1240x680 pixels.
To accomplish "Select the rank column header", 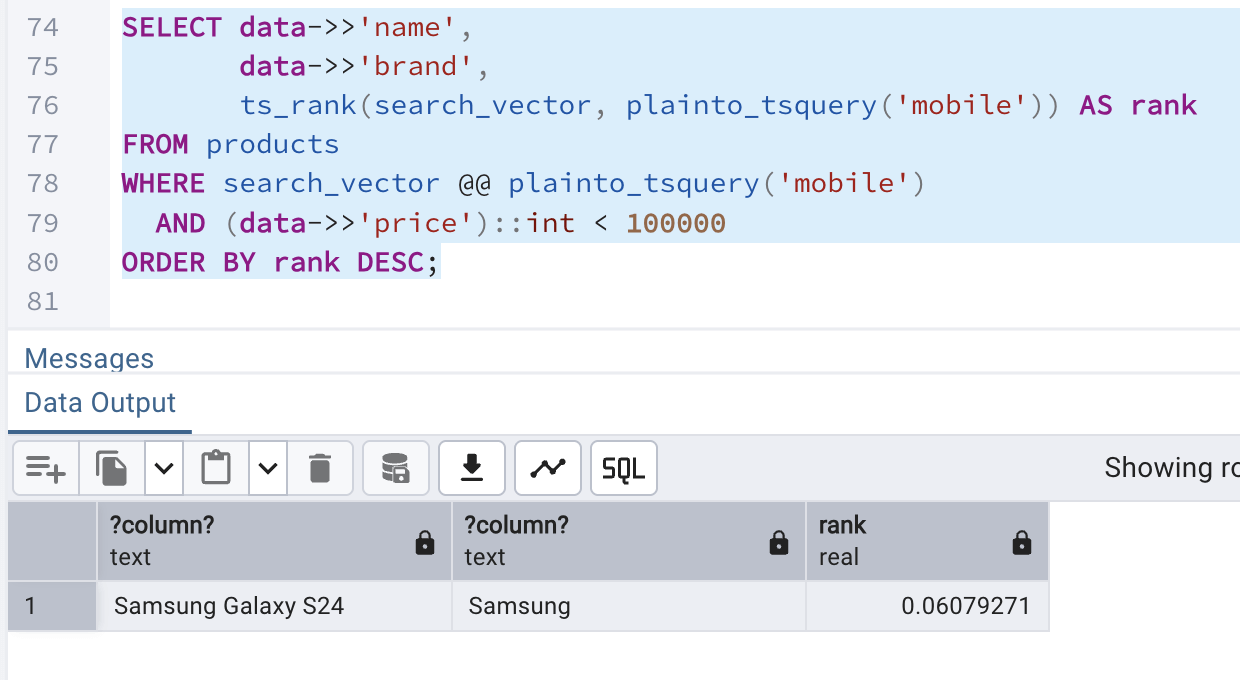I will tap(900, 541).
